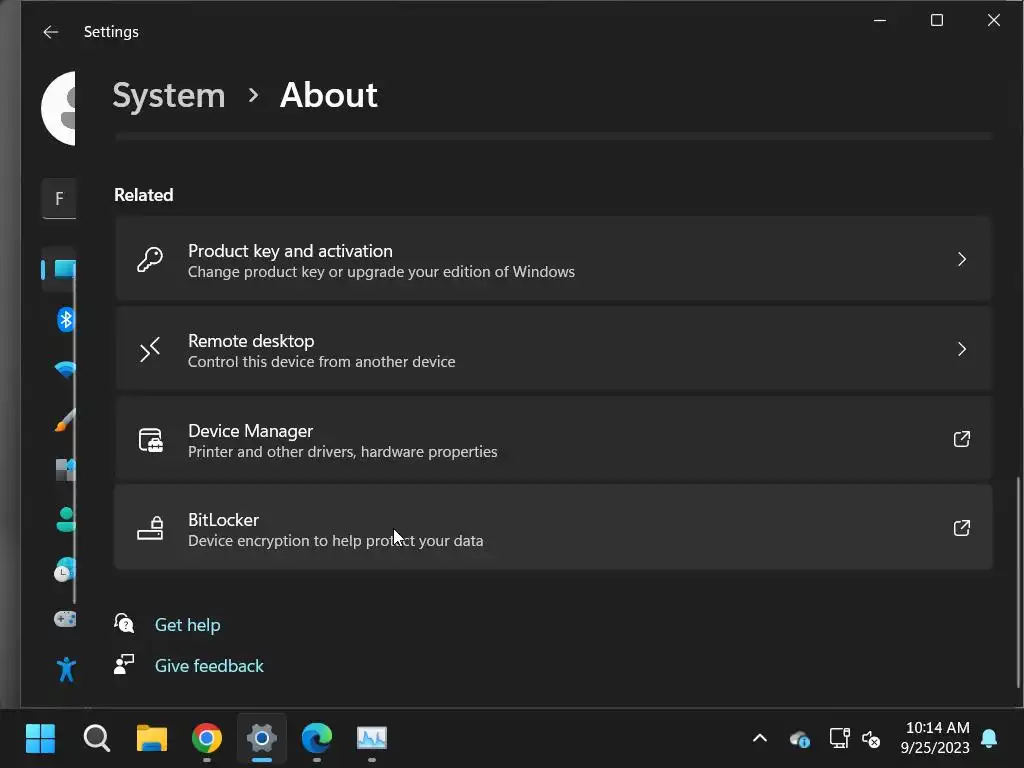Image resolution: width=1024 pixels, height=768 pixels.
Task: Click the muted volume tray icon
Action: 871,739
